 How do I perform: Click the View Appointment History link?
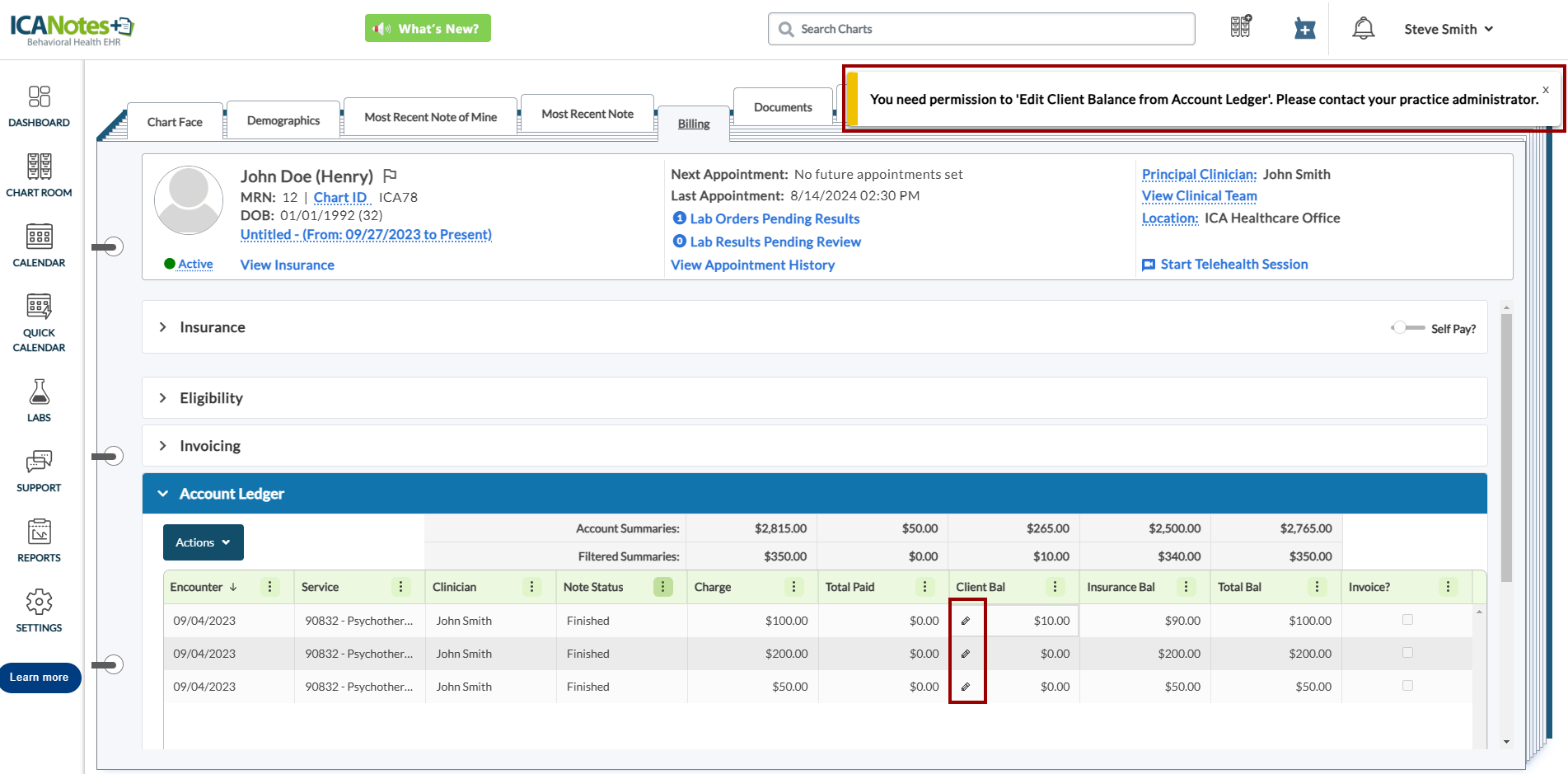(752, 265)
